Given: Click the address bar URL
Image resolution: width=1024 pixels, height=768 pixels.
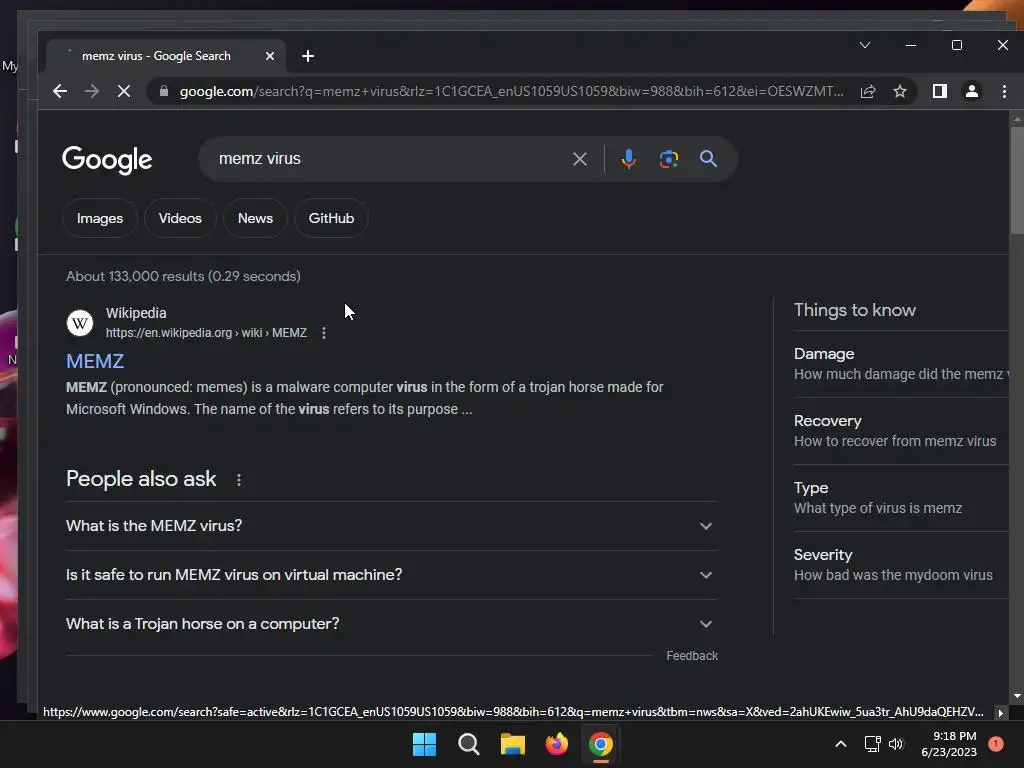Looking at the screenshot, I should pyautogui.click(x=511, y=91).
